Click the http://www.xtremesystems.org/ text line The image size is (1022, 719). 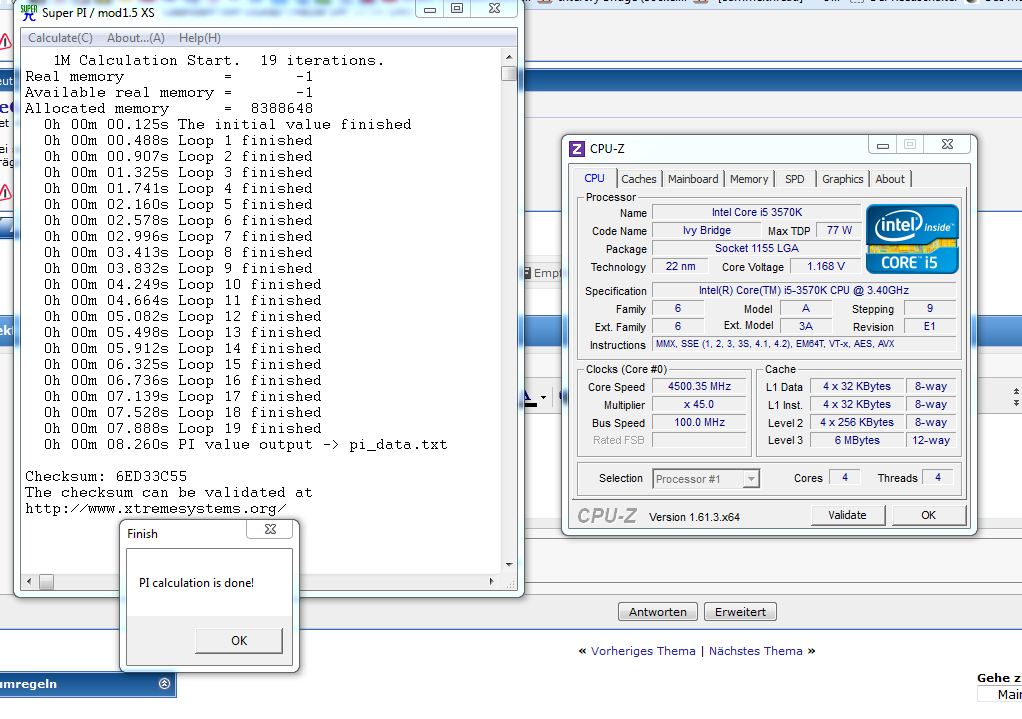click(x=155, y=508)
